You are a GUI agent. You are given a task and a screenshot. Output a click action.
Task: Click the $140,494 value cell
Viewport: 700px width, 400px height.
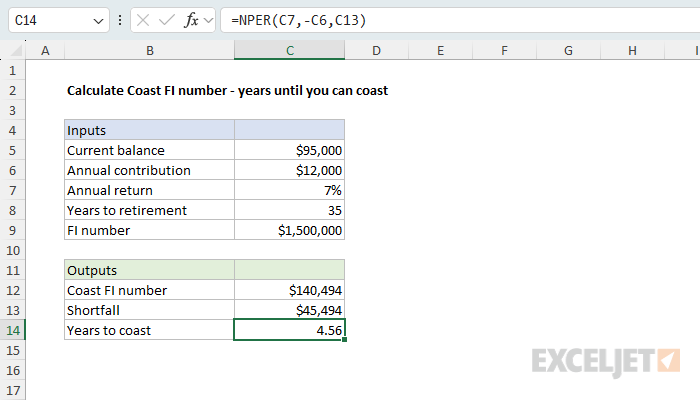[289, 291]
